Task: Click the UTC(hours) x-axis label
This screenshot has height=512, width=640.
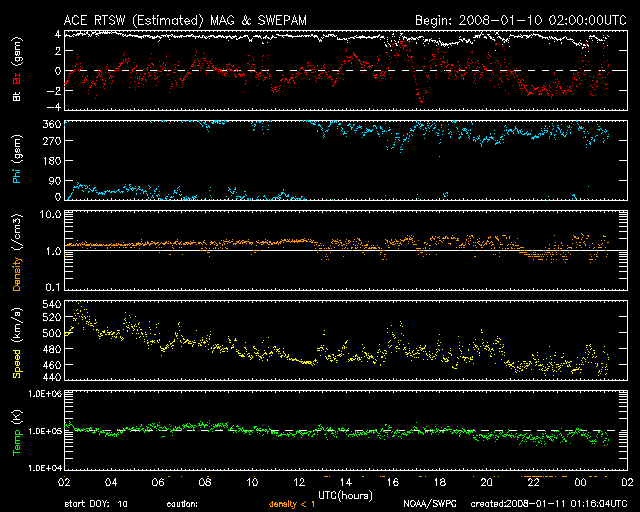Action: [346, 493]
